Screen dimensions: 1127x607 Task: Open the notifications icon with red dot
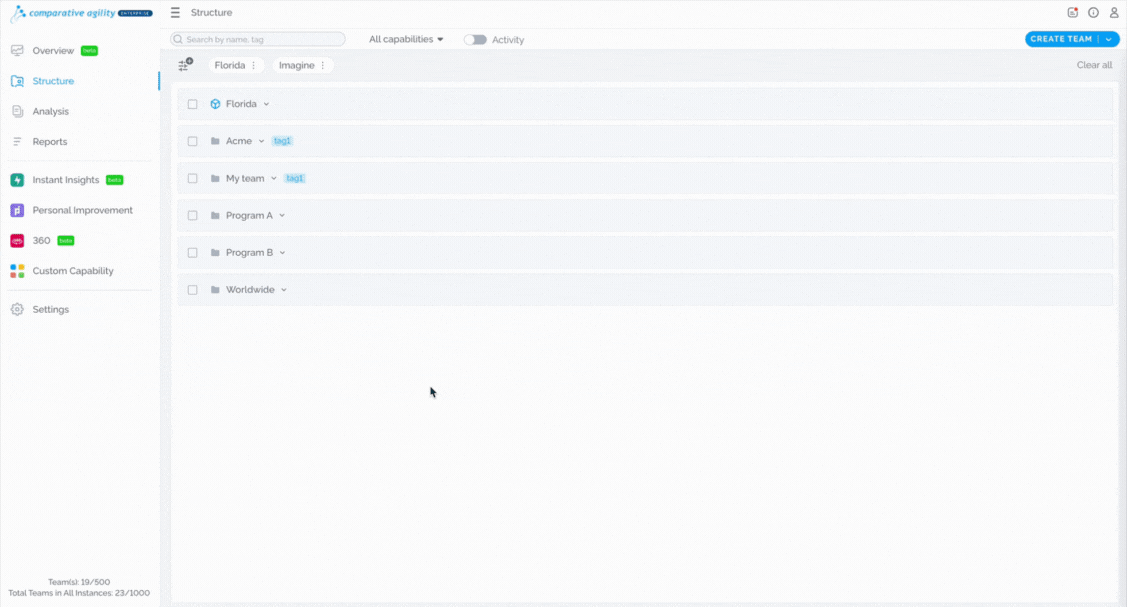click(1072, 13)
